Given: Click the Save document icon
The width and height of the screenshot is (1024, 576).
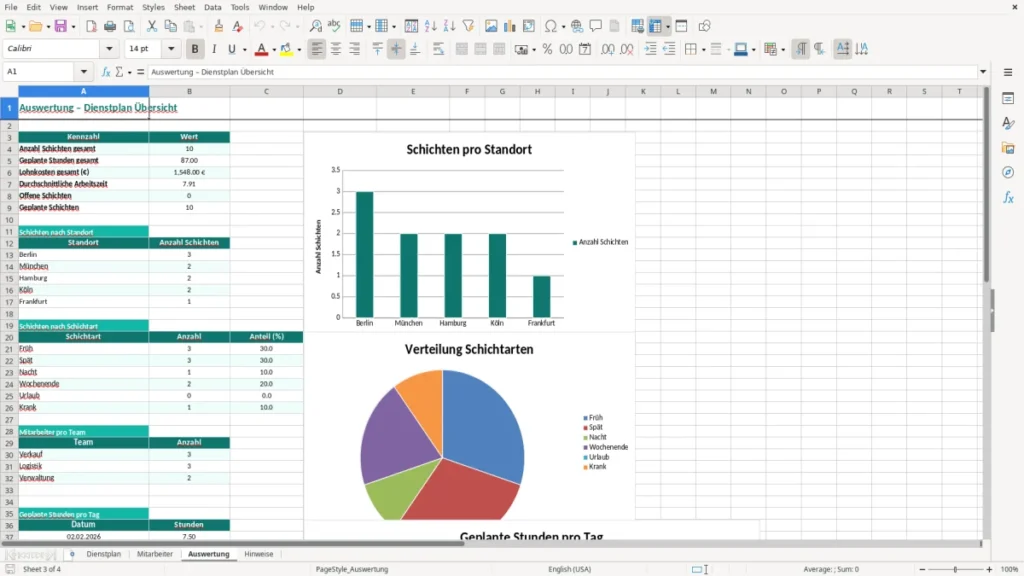Looking at the screenshot, I should coord(61,26).
